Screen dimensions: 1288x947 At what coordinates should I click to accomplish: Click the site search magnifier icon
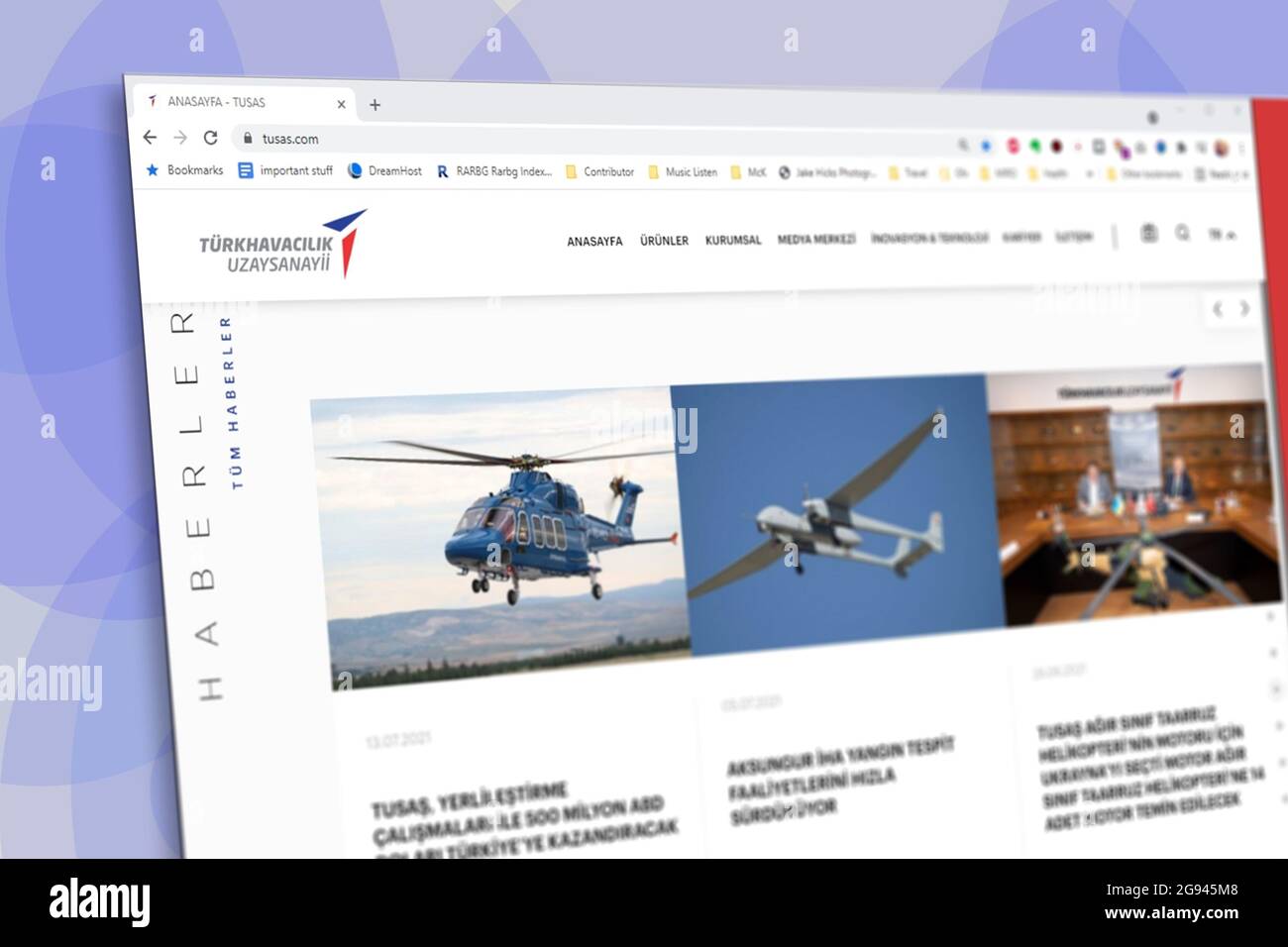click(1182, 233)
